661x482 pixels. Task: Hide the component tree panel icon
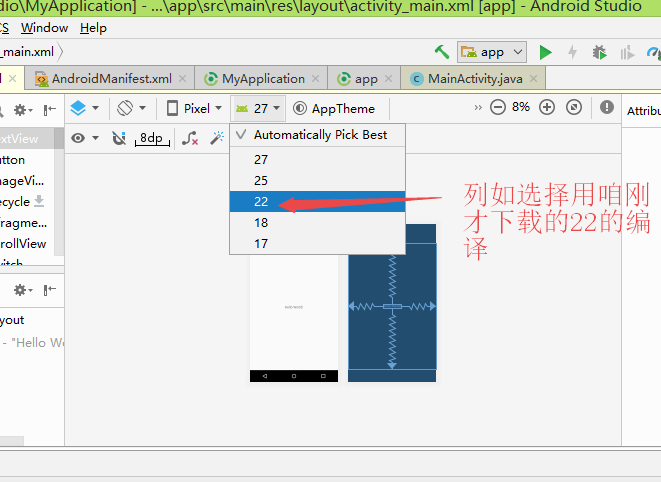pyautogui.click(x=49, y=290)
